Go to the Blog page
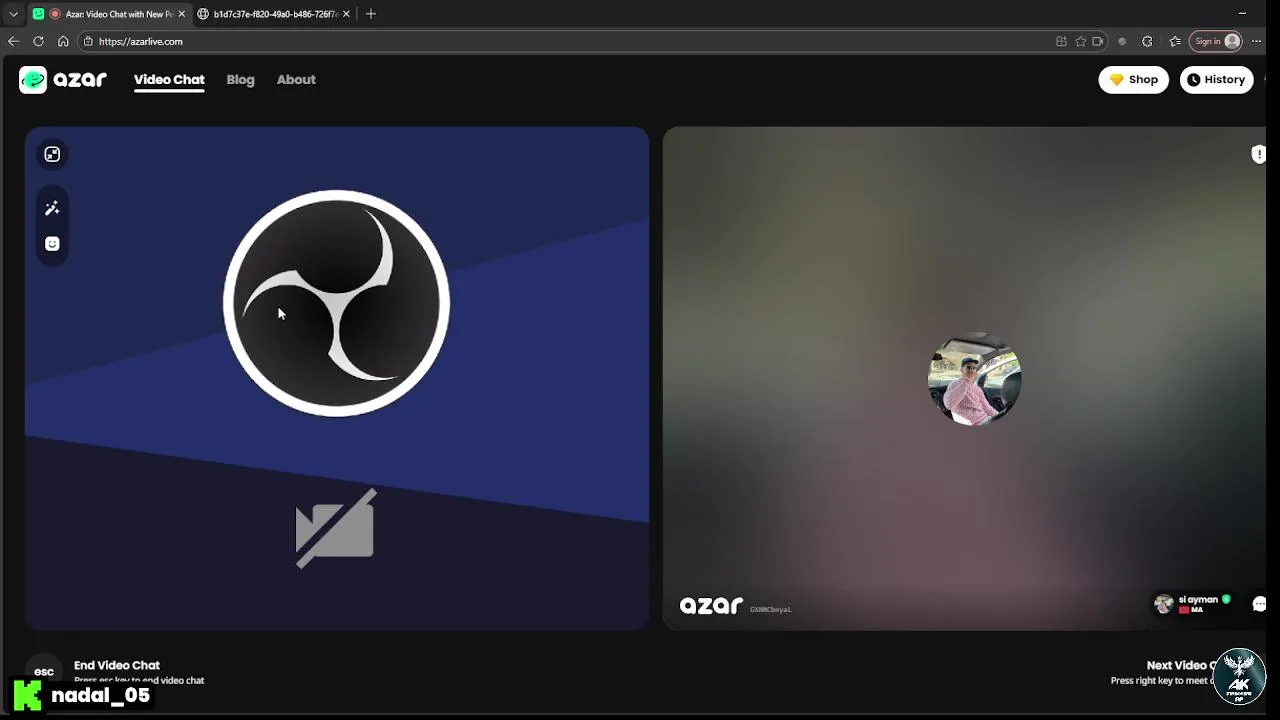The image size is (1280, 720). [x=240, y=80]
